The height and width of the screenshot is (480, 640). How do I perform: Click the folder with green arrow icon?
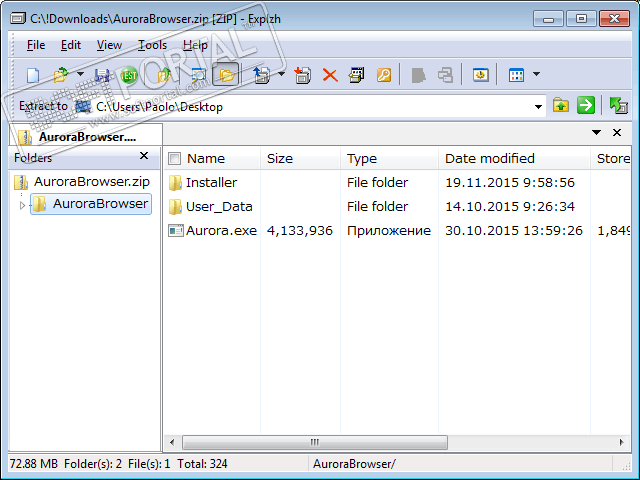coord(164,75)
